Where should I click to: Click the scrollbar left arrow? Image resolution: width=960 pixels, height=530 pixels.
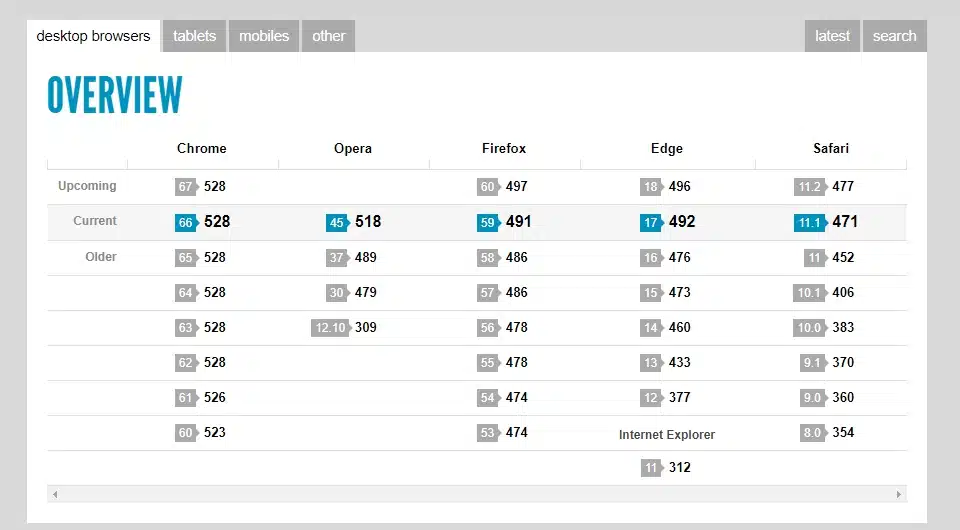click(x=55, y=494)
